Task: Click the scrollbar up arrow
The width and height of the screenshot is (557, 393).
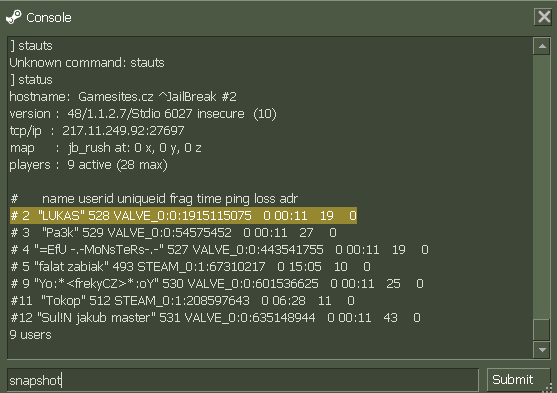Action: click(542, 46)
